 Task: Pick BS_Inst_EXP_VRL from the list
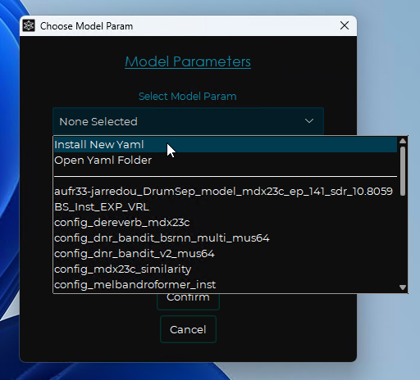(x=225, y=207)
